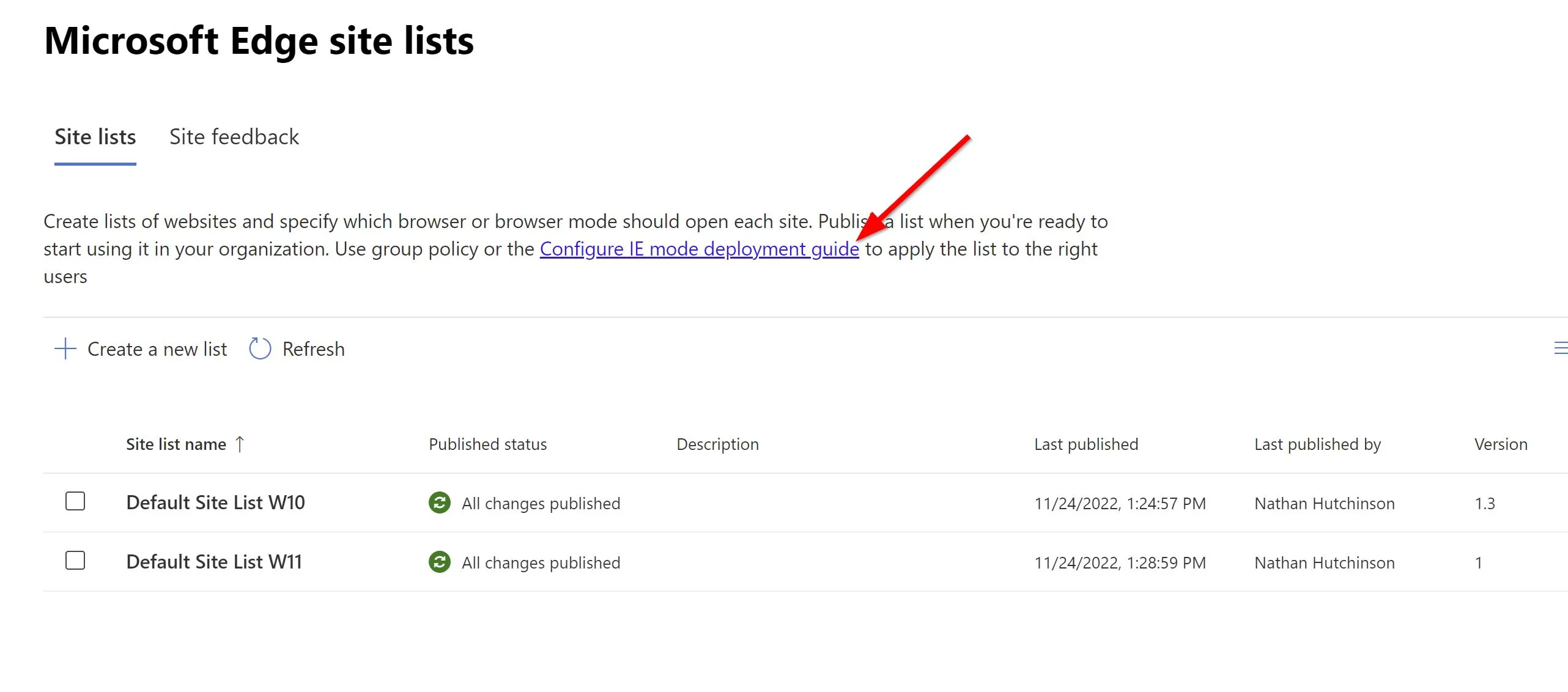Screen dimensions: 1568x692
Task: Sort by Site list name column header
Action: point(176,444)
